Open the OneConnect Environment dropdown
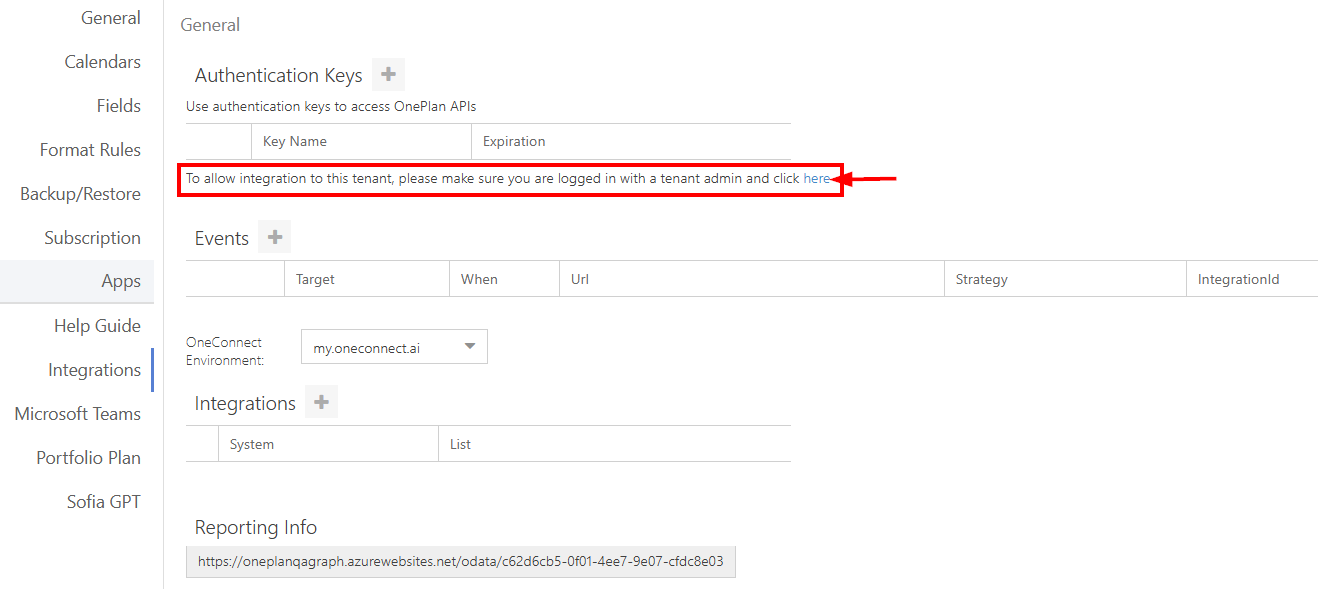 coord(394,347)
